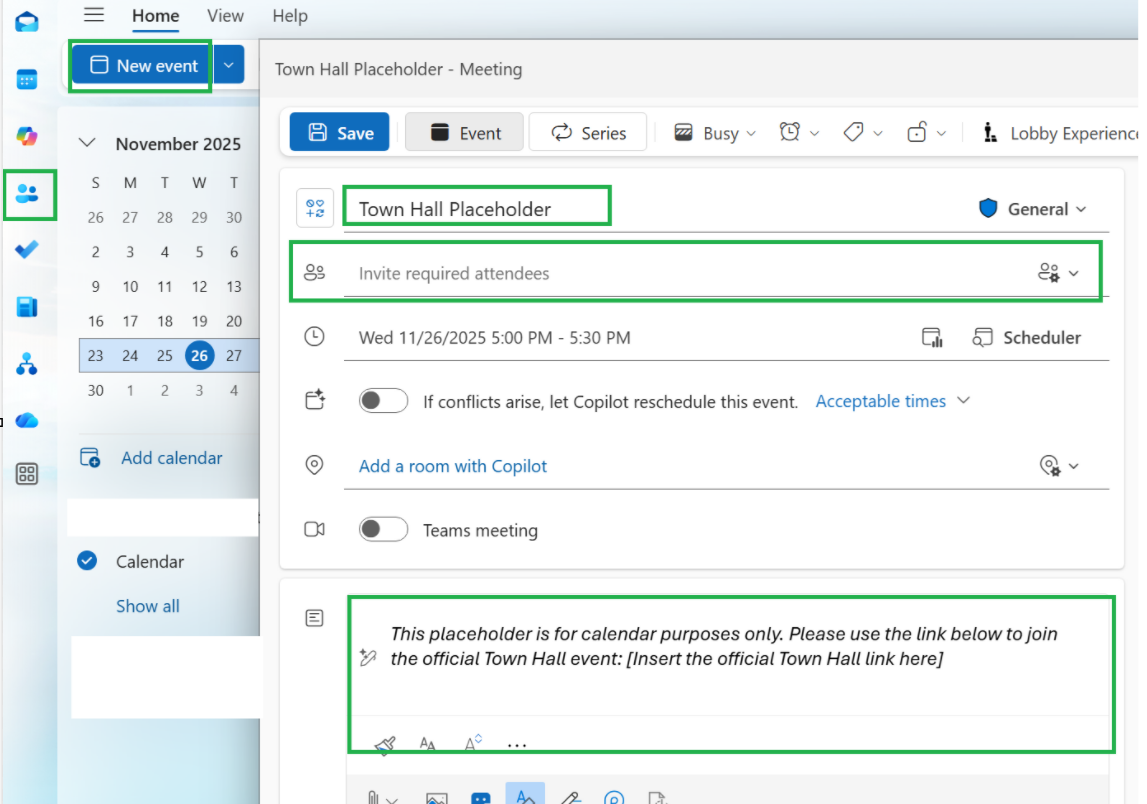1147x804 pixels.
Task: Save the meeting
Action: 339,132
